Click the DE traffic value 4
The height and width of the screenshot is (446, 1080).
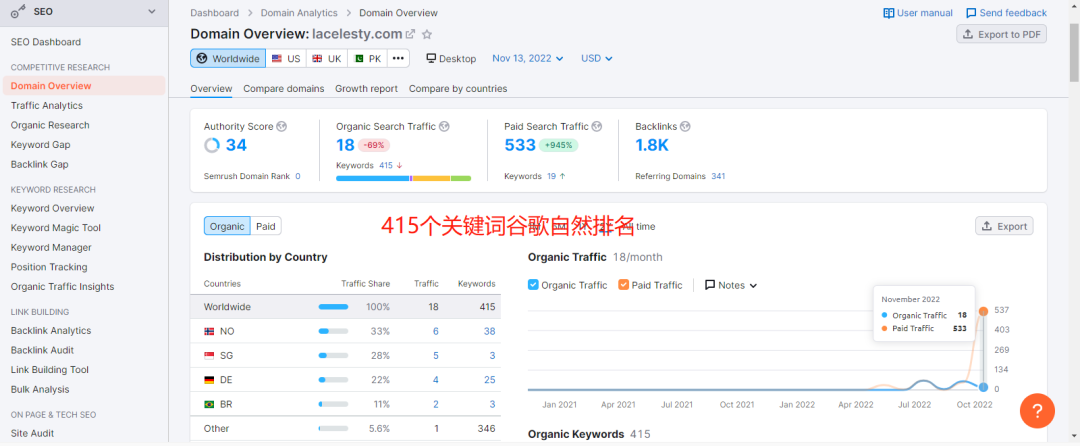[x=435, y=380]
